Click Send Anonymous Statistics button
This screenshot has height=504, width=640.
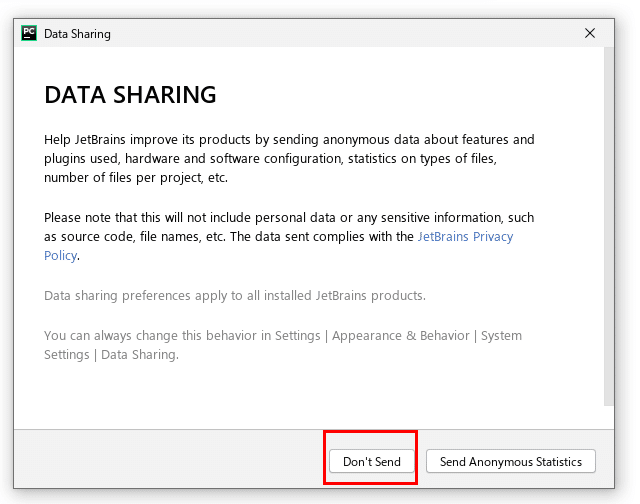(511, 461)
